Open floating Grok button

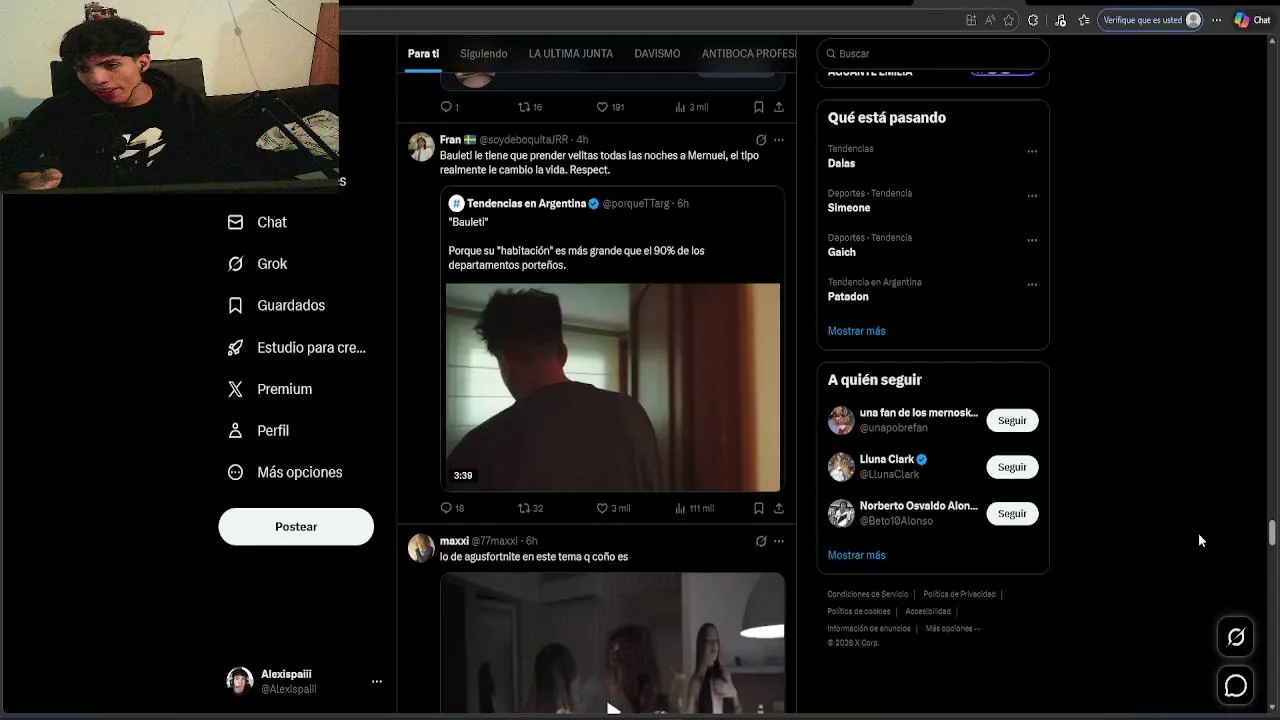(1236, 637)
